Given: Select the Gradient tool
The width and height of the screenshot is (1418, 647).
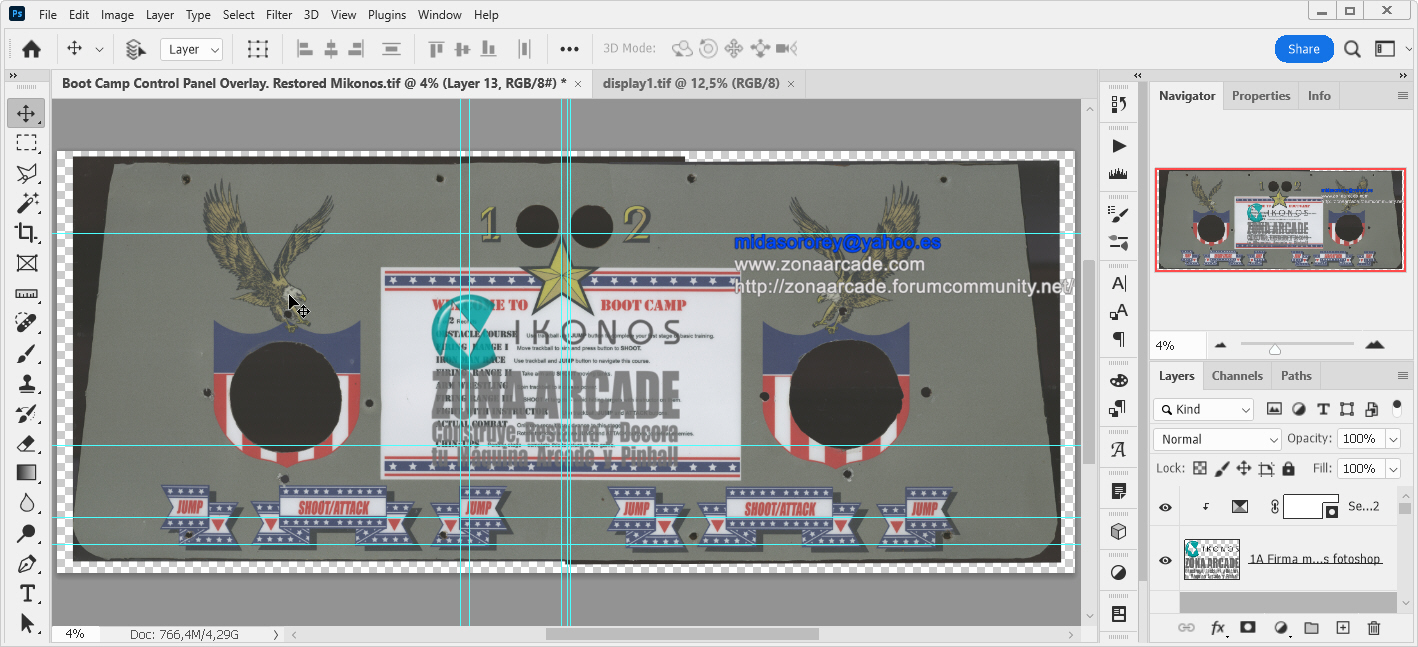Looking at the screenshot, I should [26, 472].
